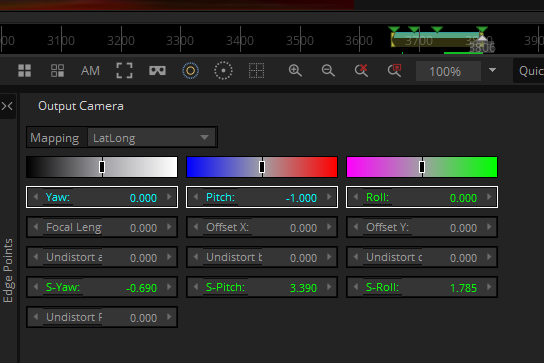Increase Offset Y with right arrow
This screenshot has width=544, height=363.
coord(489,227)
